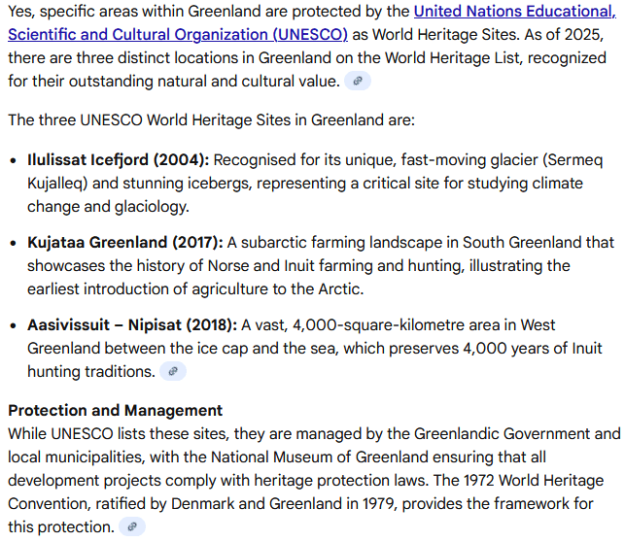Click the '1972 World Heritage' phrase
The width and height of the screenshot is (625, 542).
click(533, 480)
